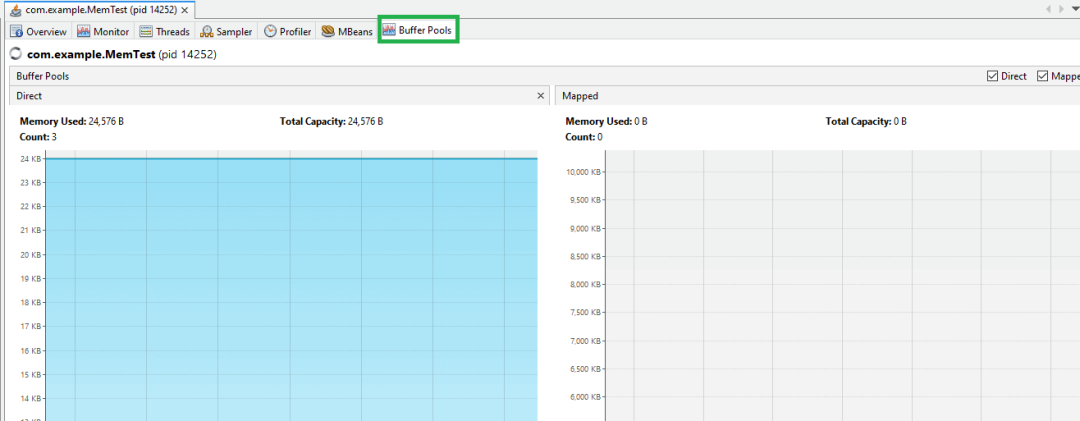The height and width of the screenshot is (421, 1080).
Task: Go to the Profiler tab
Action: [288, 32]
